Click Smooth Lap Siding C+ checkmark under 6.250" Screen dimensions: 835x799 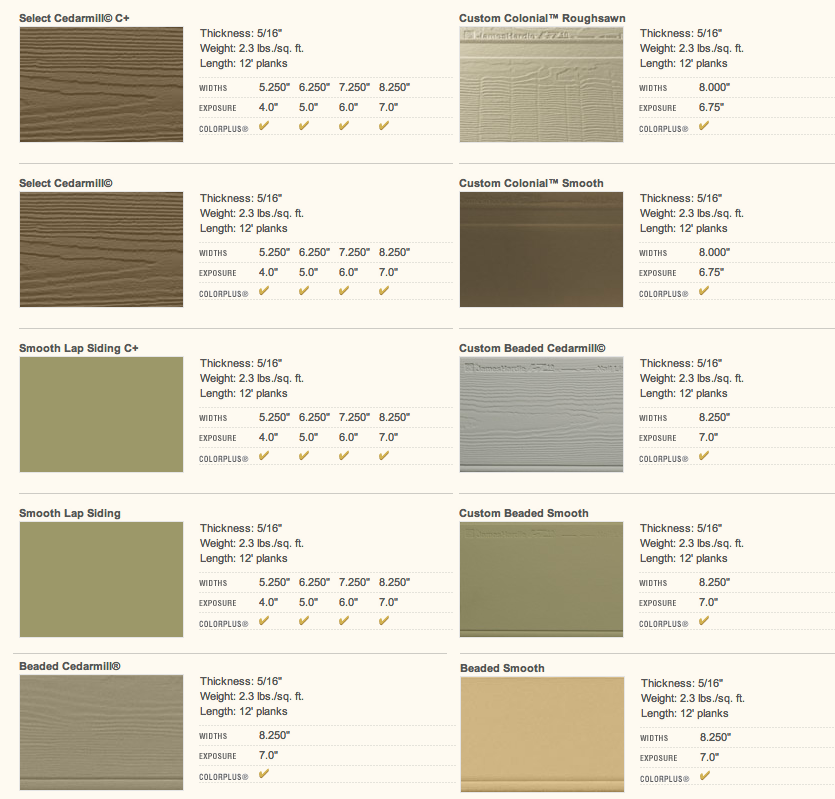(x=304, y=456)
